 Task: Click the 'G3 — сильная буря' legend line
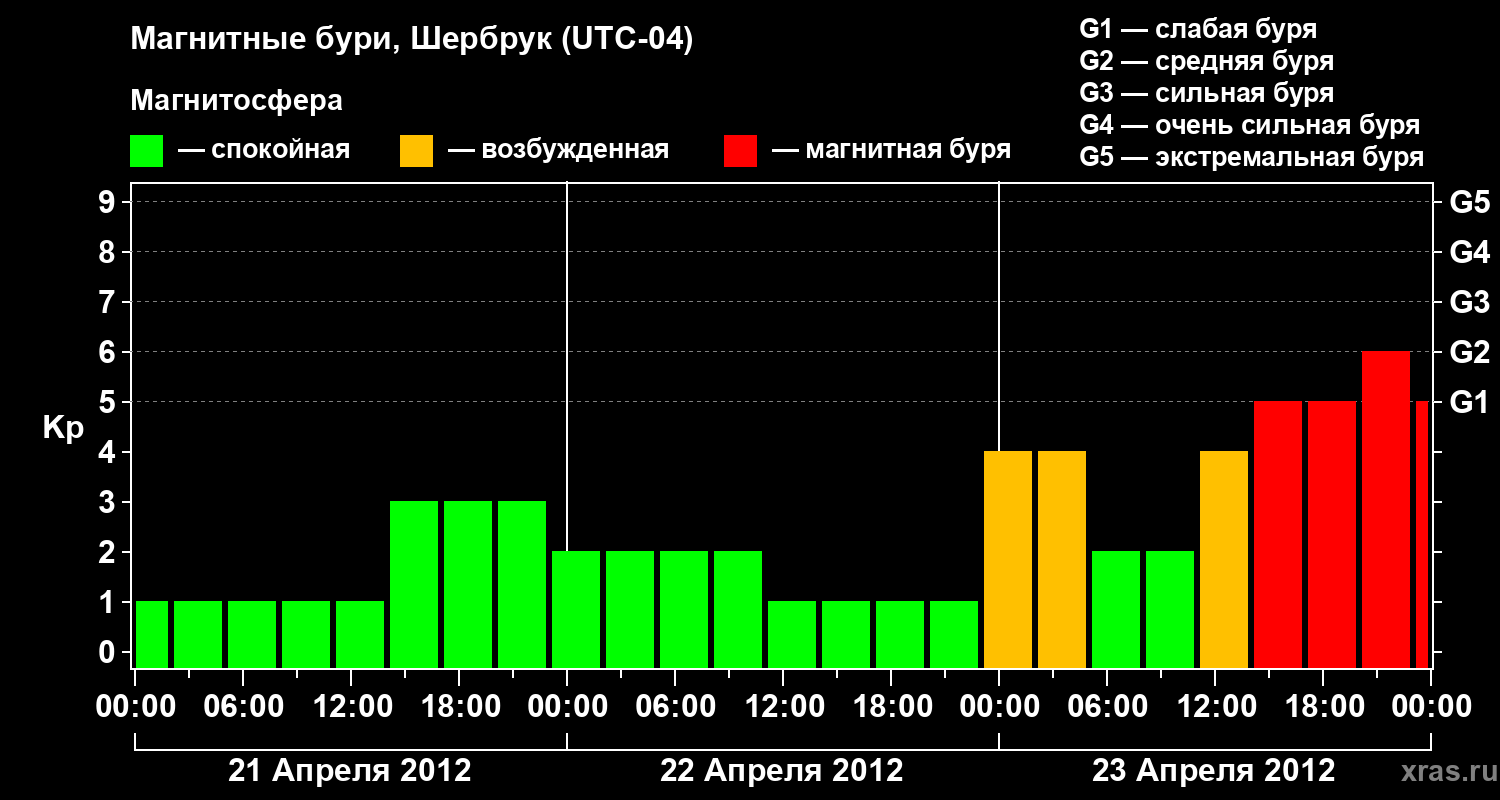[1206, 93]
